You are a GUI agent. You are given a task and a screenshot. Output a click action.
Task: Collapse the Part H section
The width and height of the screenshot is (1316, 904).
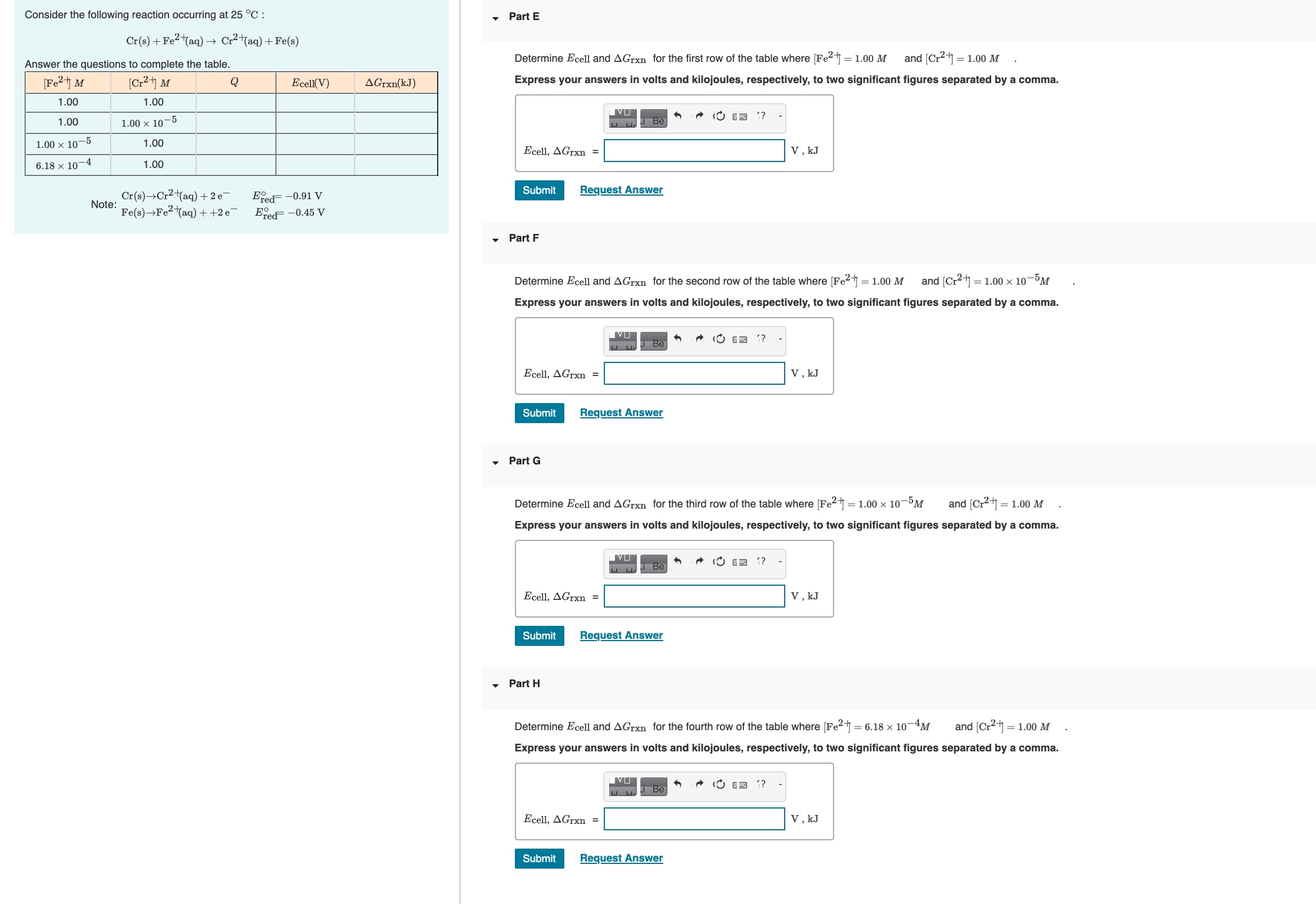pyautogui.click(x=495, y=685)
